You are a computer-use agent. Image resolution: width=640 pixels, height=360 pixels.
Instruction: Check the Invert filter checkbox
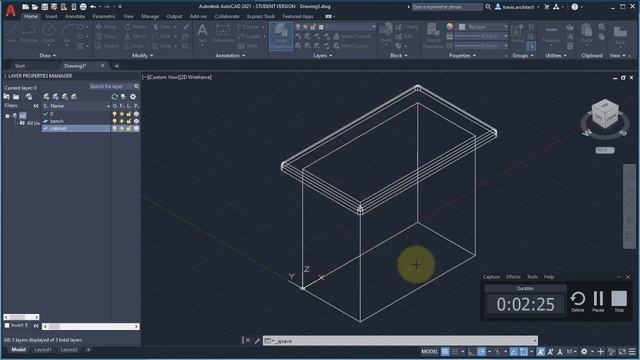[7, 326]
